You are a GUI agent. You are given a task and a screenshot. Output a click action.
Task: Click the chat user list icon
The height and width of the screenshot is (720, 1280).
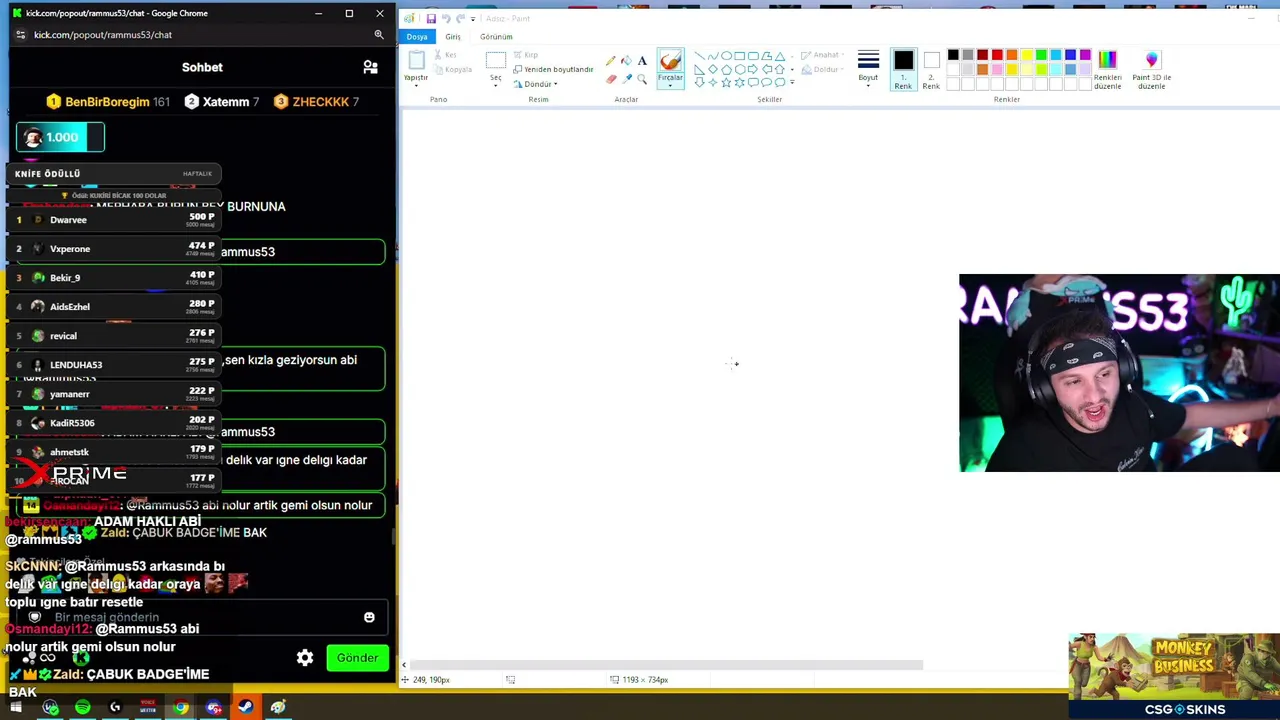(x=370, y=67)
